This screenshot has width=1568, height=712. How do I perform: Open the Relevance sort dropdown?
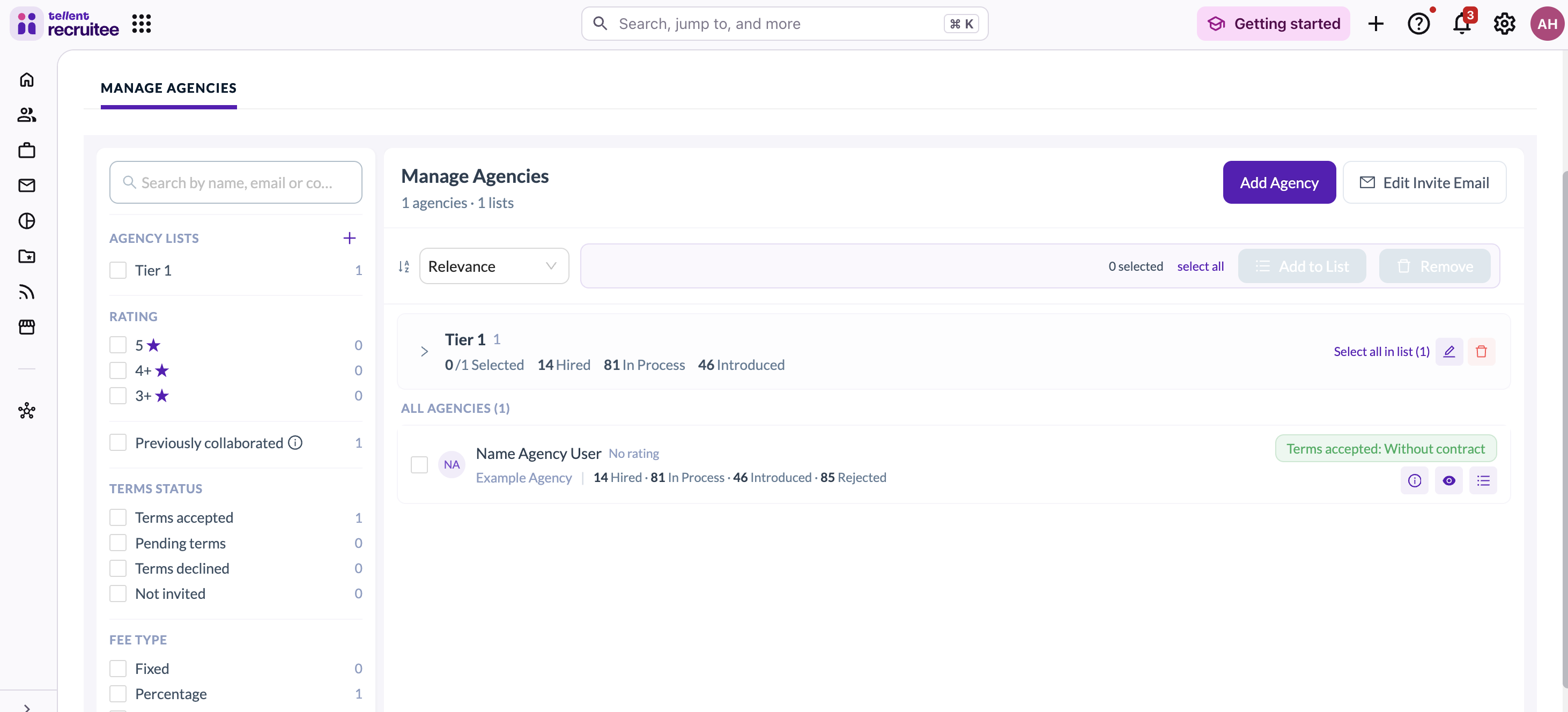[494, 266]
